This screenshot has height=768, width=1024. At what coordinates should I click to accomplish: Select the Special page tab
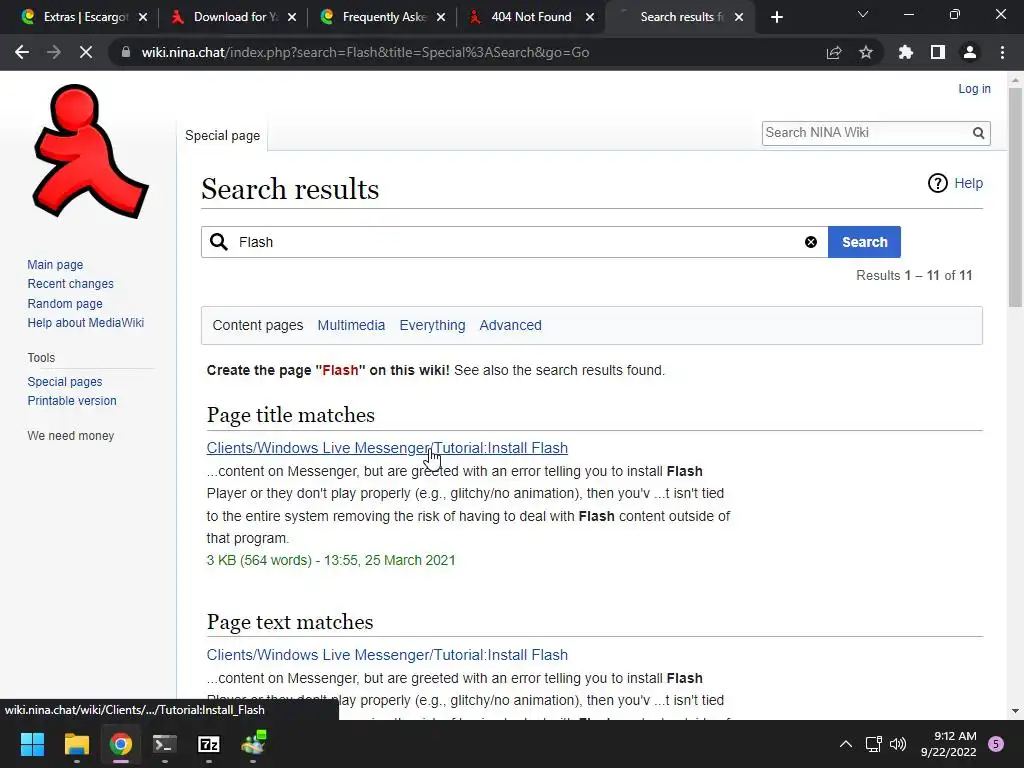[222, 136]
